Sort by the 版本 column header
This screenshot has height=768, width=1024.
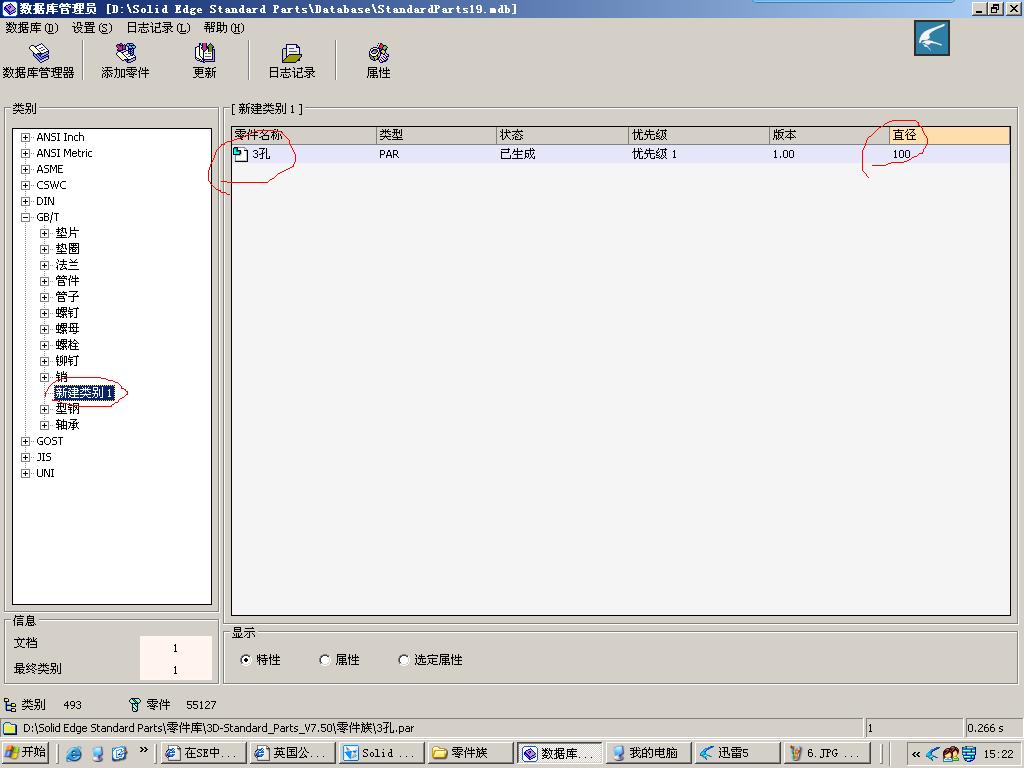click(830, 135)
